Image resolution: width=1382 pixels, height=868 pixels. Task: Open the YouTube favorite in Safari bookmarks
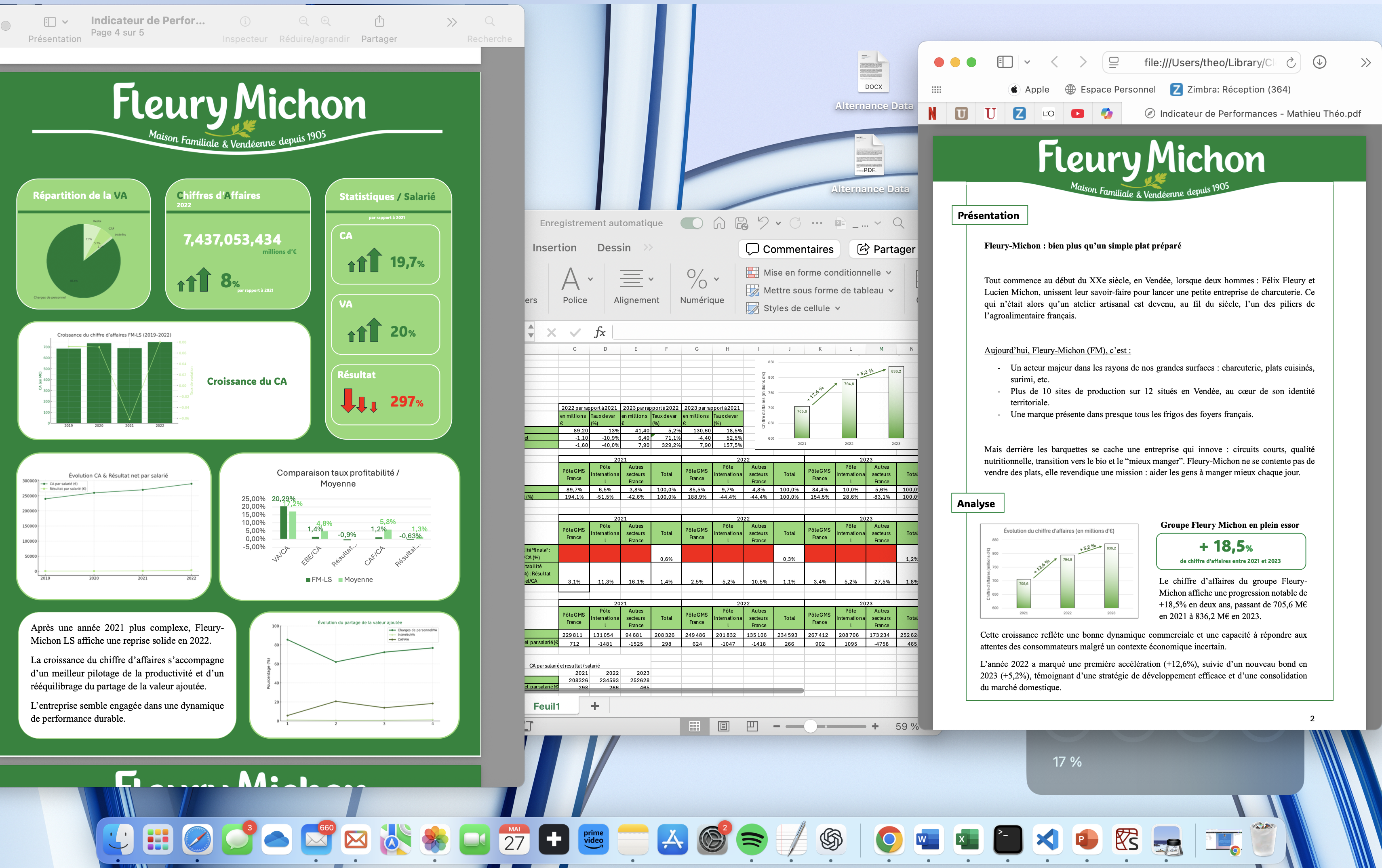click(1077, 114)
